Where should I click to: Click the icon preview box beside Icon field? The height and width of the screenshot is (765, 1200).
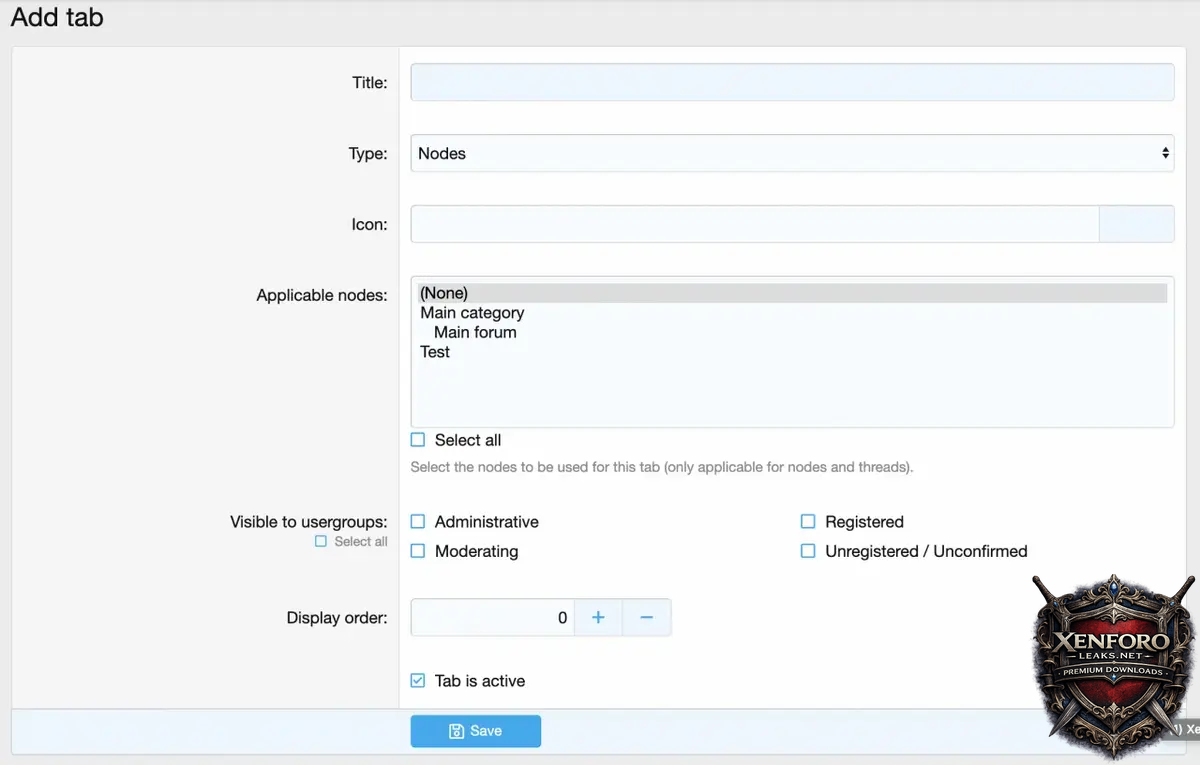click(x=1136, y=225)
